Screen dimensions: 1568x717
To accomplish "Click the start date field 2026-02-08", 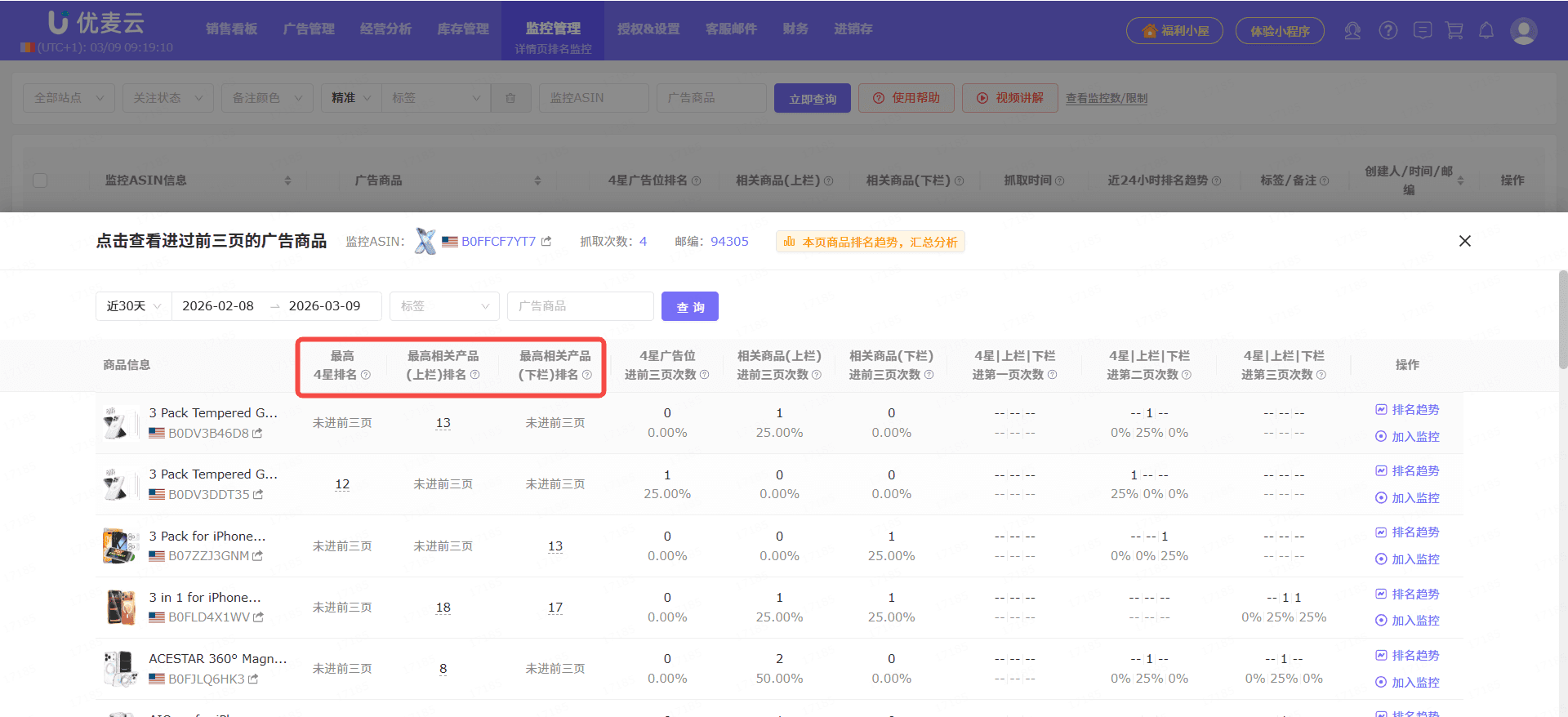I will click(x=218, y=306).
